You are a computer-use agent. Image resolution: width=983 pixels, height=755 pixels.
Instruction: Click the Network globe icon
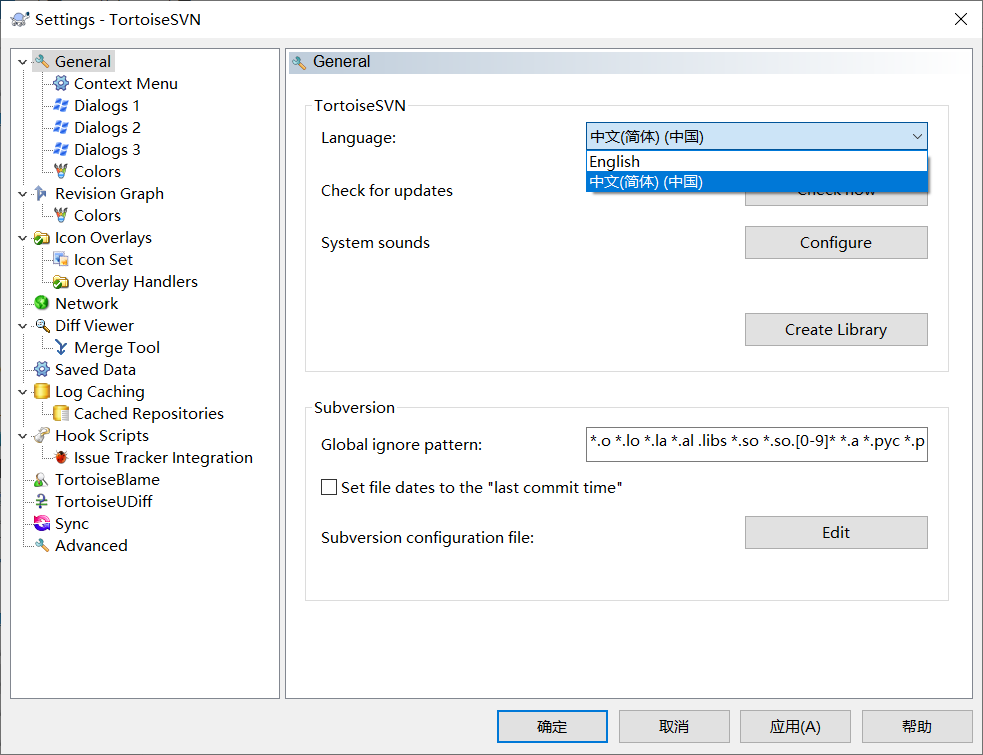coord(41,304)
